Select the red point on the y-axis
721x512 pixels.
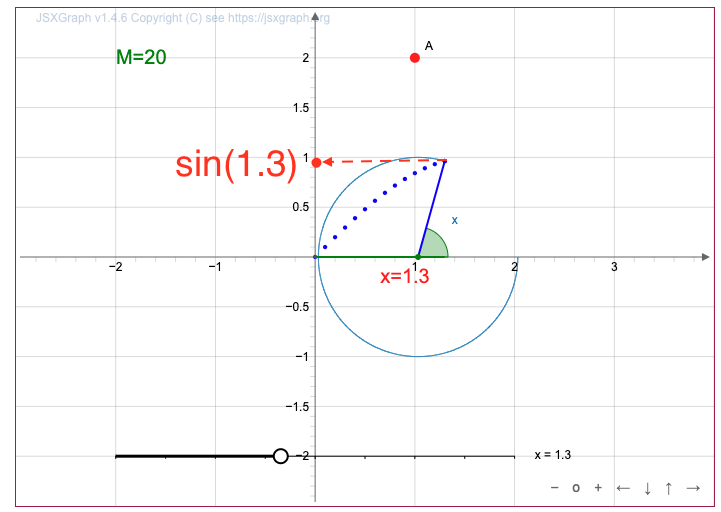coord(316,162)
